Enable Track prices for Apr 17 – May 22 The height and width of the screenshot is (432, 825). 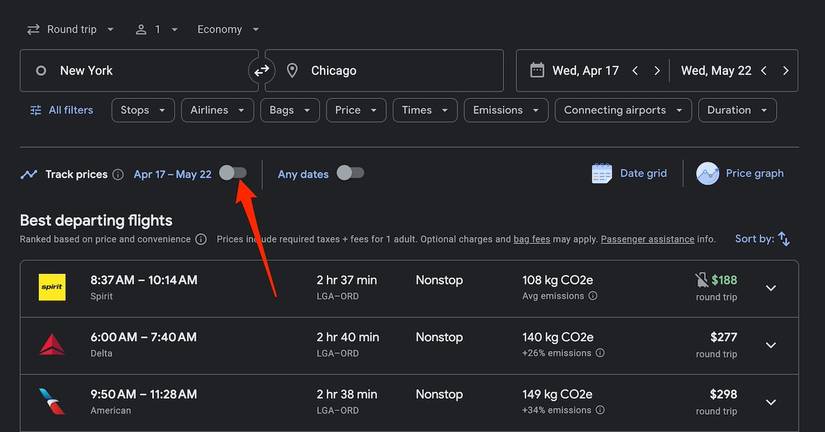[x=233, y=173]
